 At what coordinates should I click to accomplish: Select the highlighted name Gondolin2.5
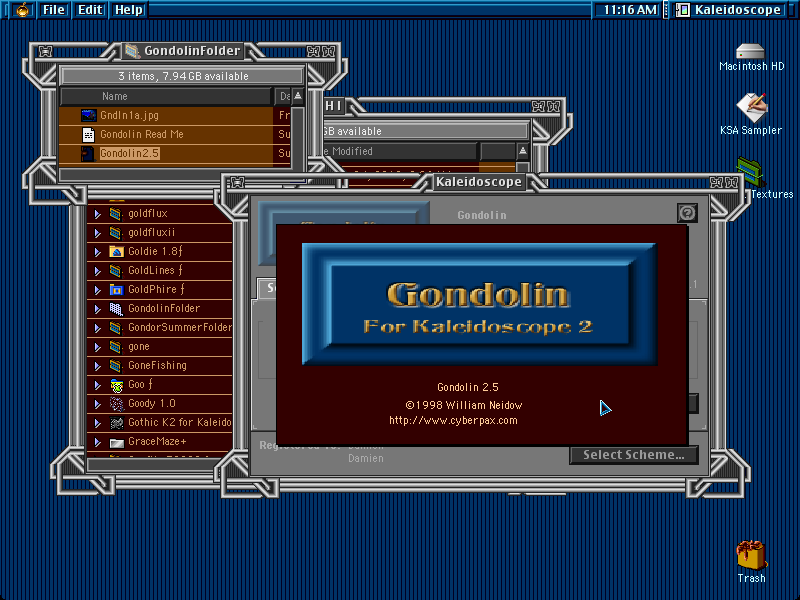click(130, 153)
